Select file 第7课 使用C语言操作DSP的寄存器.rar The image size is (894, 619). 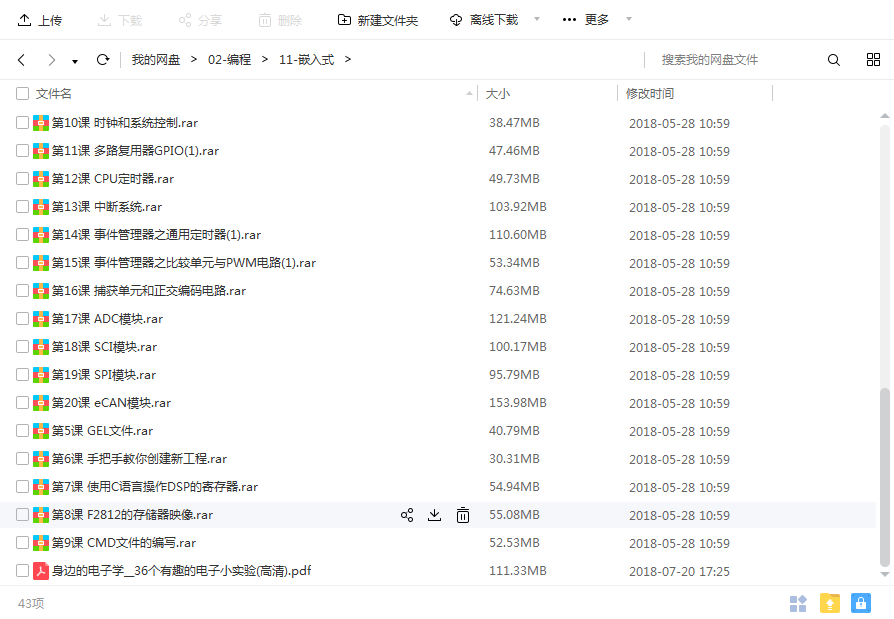(x=155, y=487)
